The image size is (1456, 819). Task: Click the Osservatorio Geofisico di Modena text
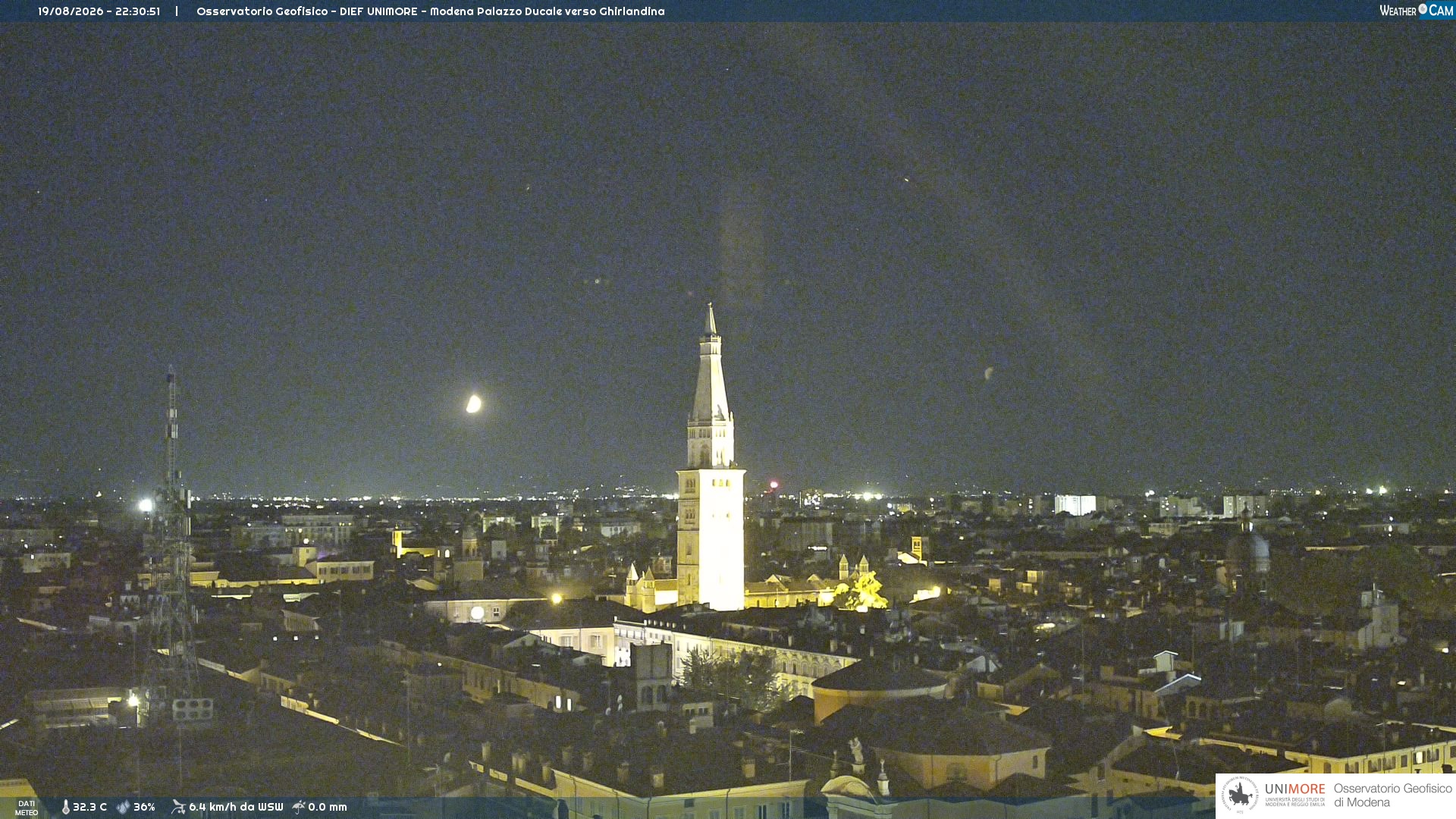point(1392,795)
